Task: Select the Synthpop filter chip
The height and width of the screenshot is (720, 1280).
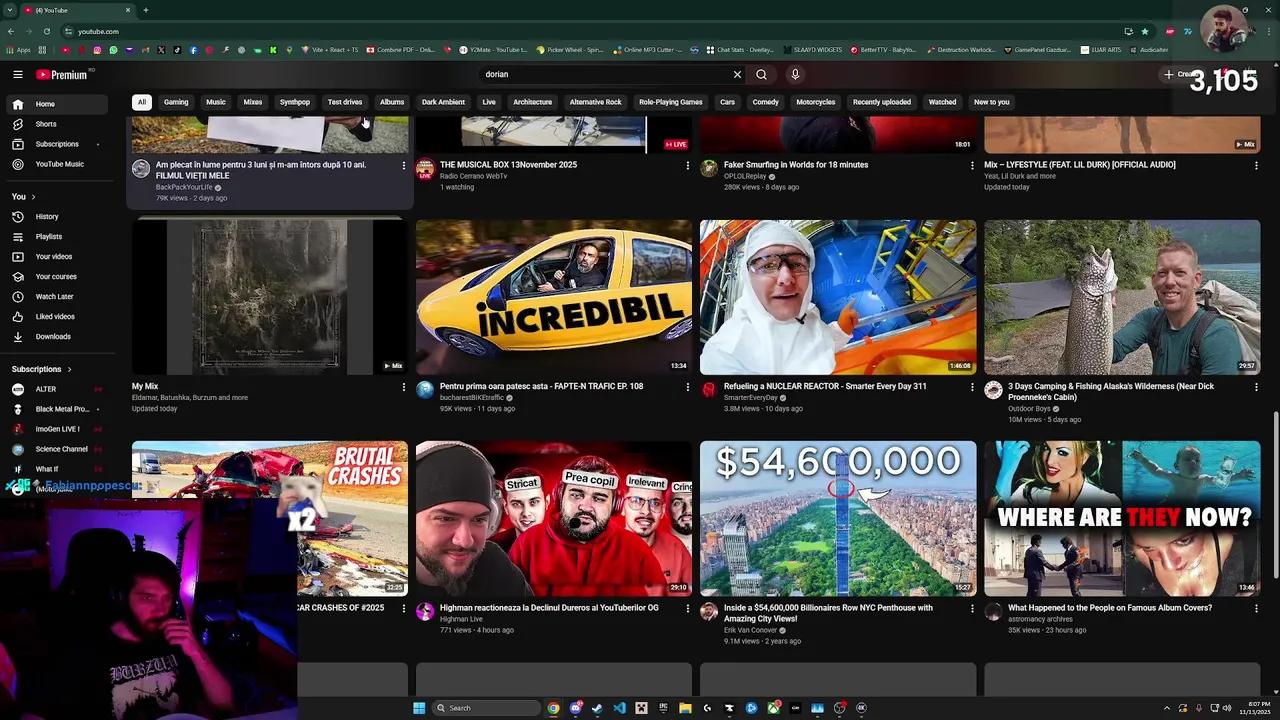Action: click(295, 102)
